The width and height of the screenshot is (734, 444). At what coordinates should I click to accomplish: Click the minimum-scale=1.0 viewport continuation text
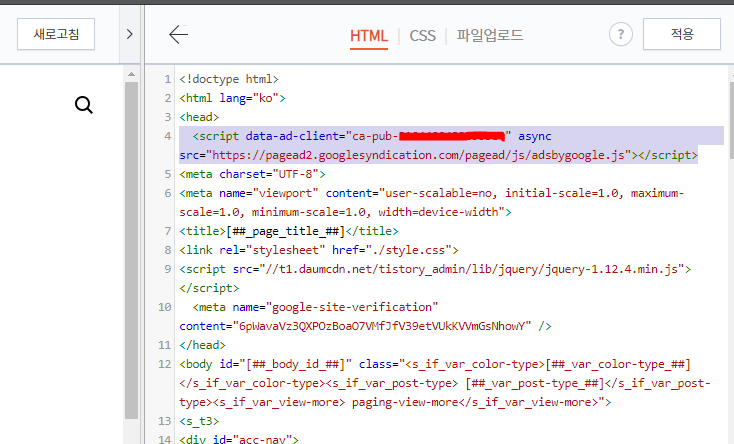pos(309,212)
